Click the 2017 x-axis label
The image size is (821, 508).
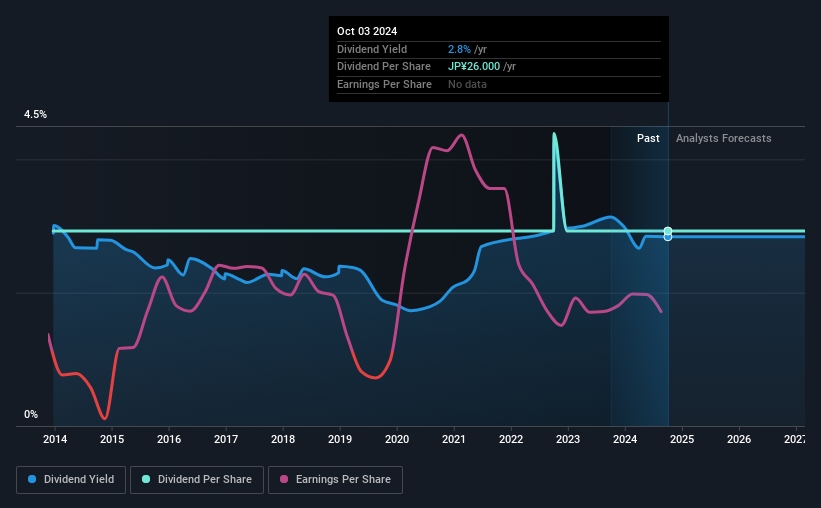pos(226,439)
